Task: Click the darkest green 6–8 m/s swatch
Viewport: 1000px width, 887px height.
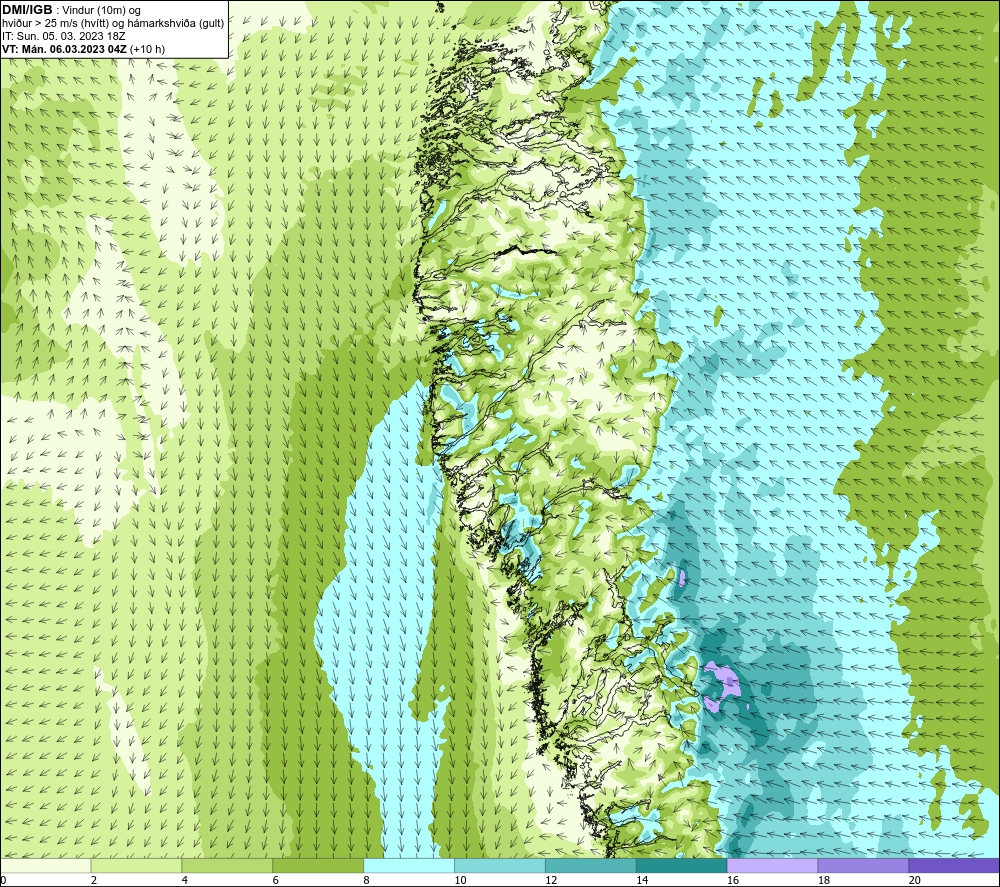Action: [318, 865]
